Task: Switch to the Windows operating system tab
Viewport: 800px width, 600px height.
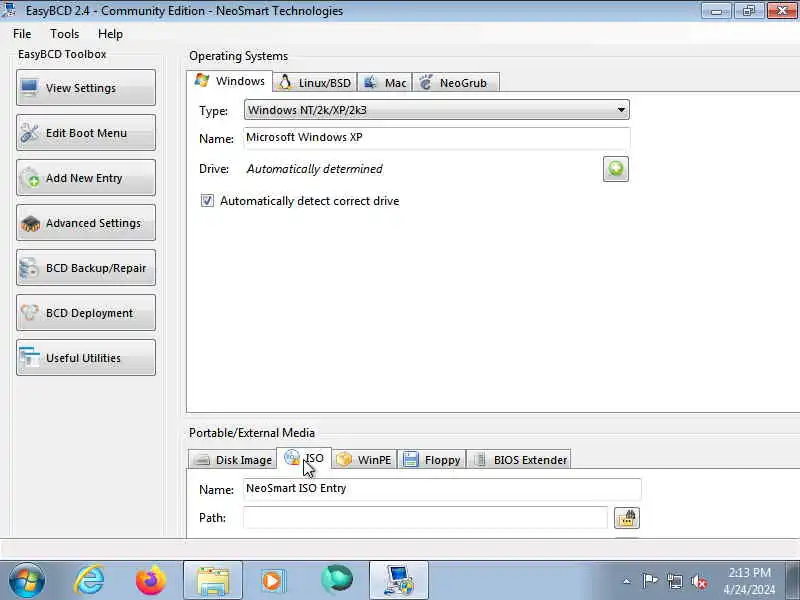Action: [x=230, y=81]
